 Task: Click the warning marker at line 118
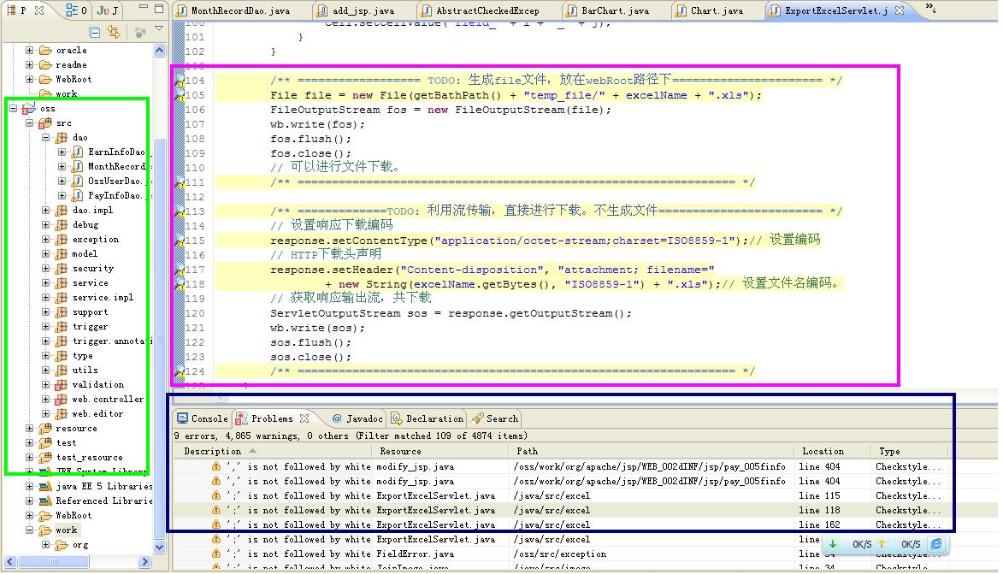click(x=179, y=284)
